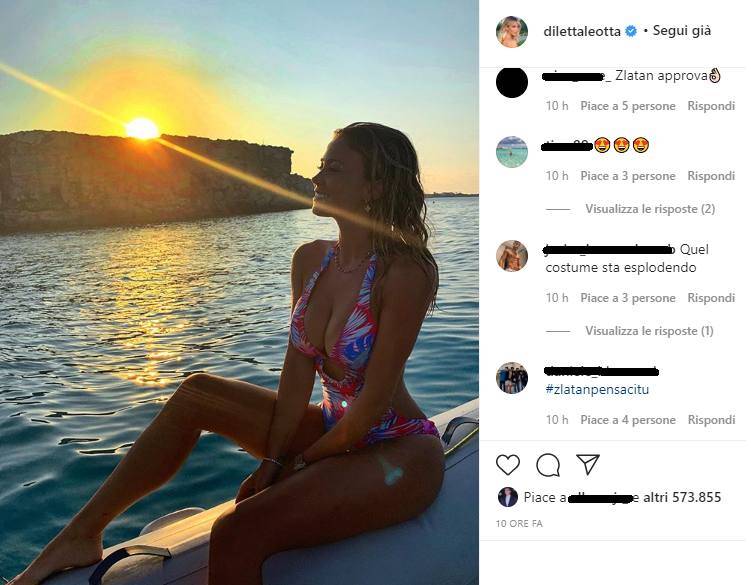View 'Piace a 4 persone' likes list
Image resolution: width=751 pixels, height=585 pixels.
[x=628, y=420]
